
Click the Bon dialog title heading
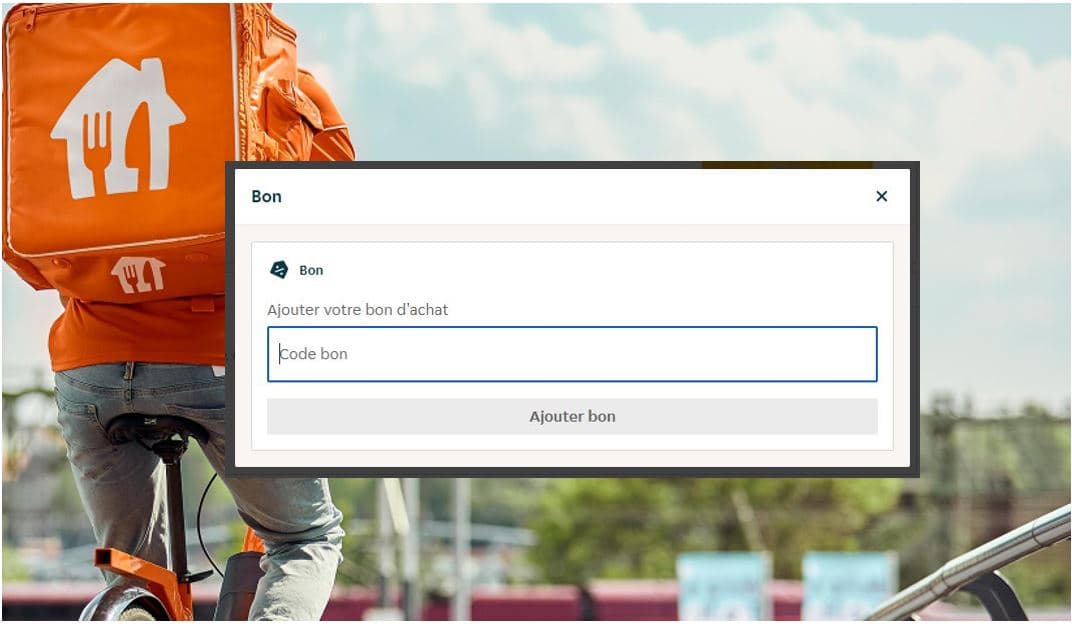pyautogui.click(x=267, y=197)
